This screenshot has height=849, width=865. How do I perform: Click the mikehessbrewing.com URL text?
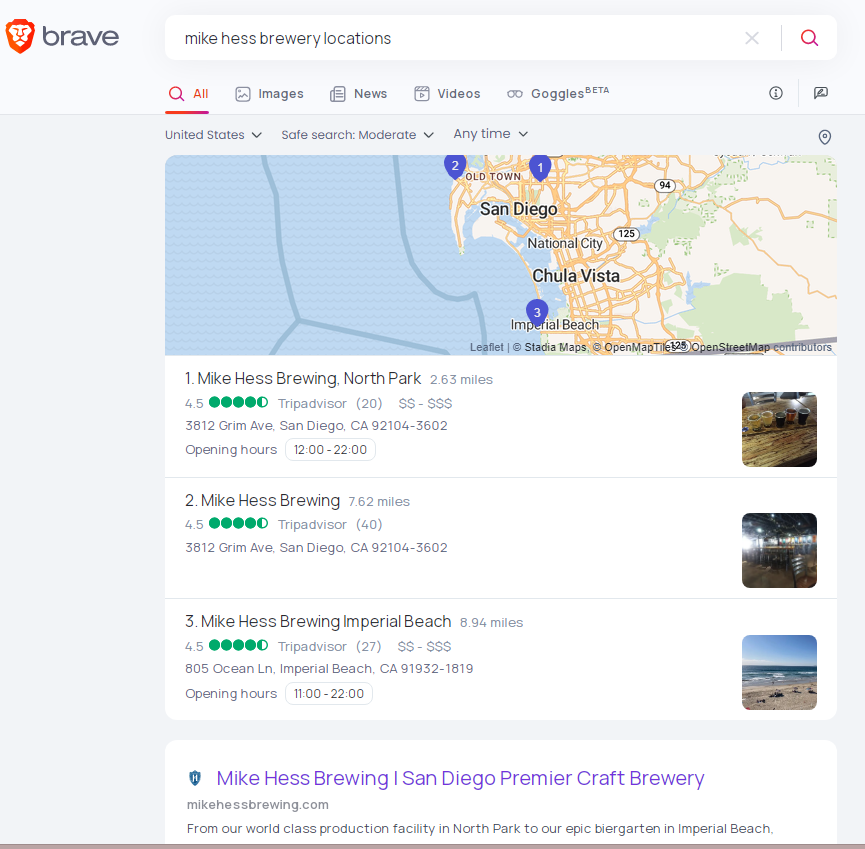click(x=258, y=805)
